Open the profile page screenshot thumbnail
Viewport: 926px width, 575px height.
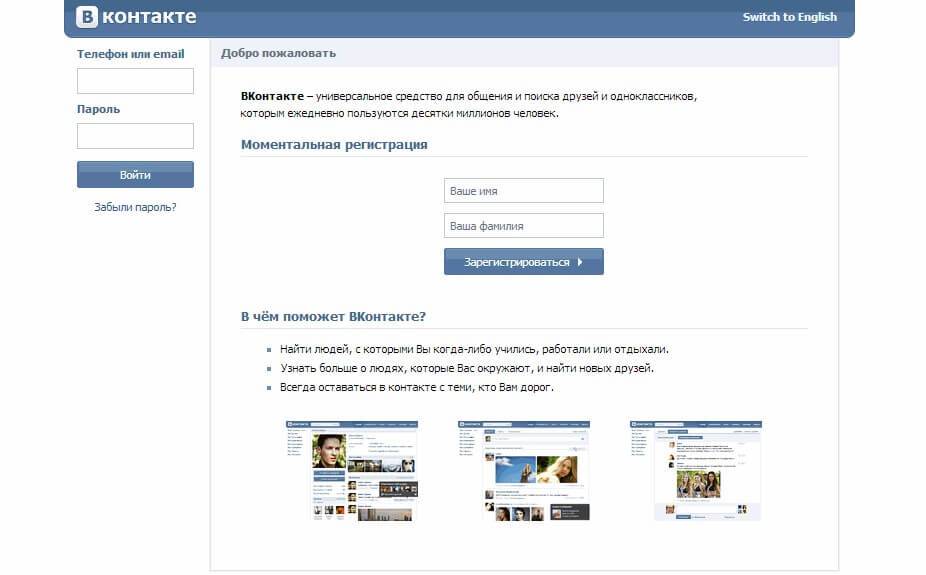(x=351, y=470)
